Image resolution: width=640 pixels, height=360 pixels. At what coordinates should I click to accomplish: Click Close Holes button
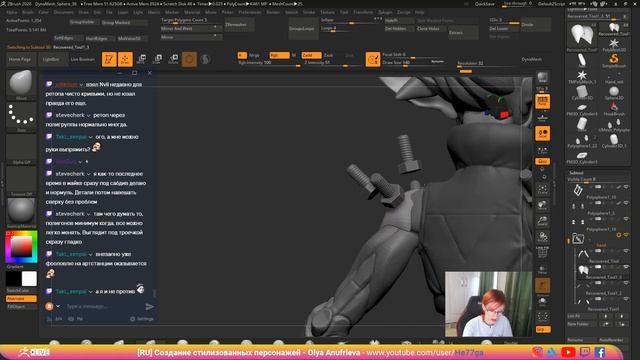point(431,29)
